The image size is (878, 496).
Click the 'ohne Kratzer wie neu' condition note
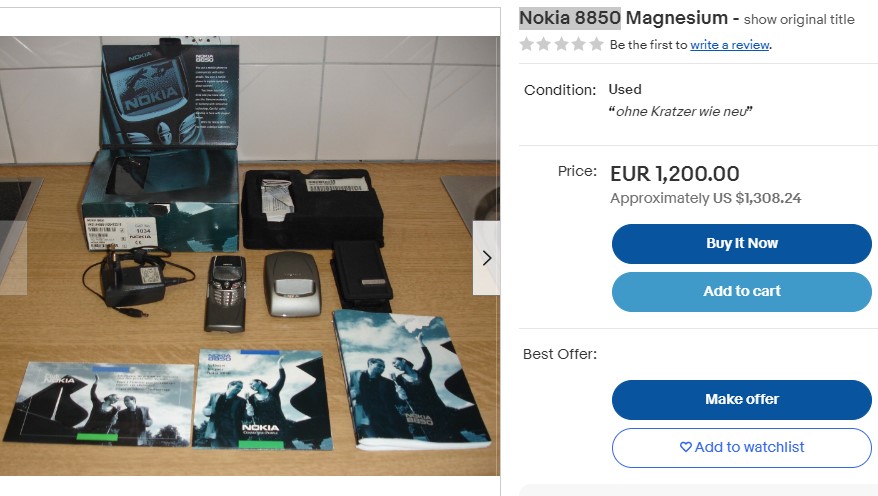[680, 111]
